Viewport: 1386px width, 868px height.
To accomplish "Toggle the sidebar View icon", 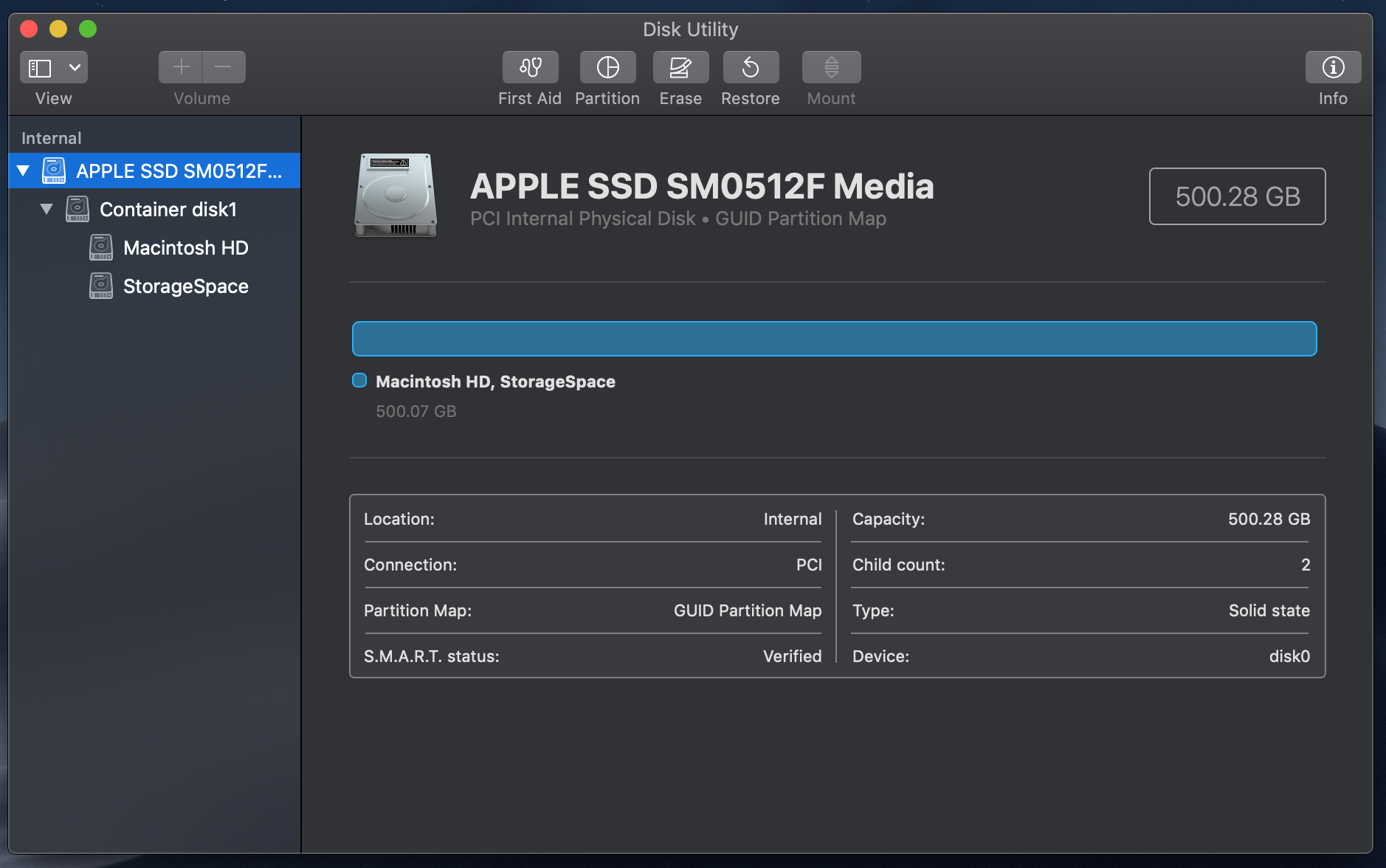I will coord(40,68).
